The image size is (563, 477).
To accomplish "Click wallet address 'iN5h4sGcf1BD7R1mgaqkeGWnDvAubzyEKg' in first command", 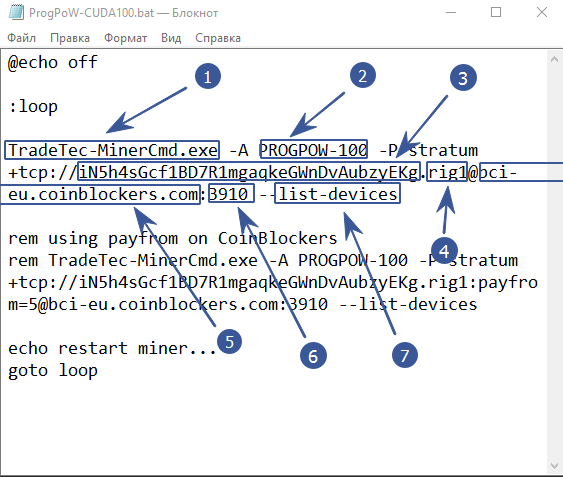I will tap(248, 173).
